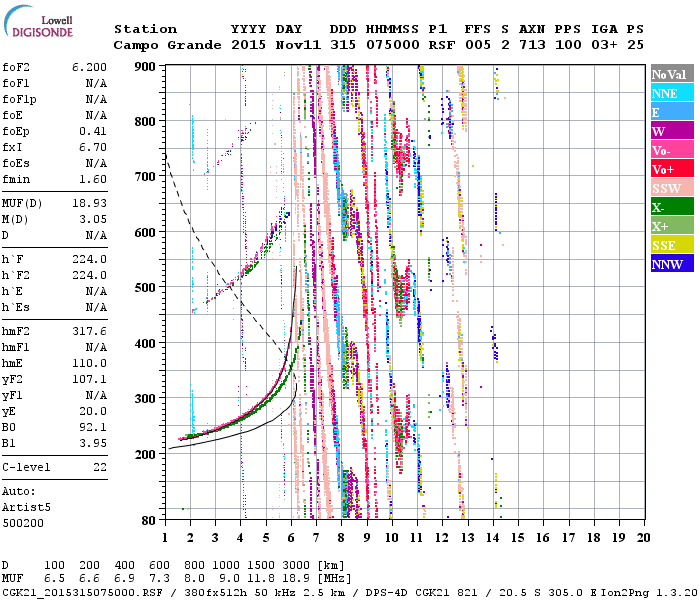This screenshot has width=700, height=600.
Task: Click the M(D) value 3.05
Action: [x=93, y=219]
